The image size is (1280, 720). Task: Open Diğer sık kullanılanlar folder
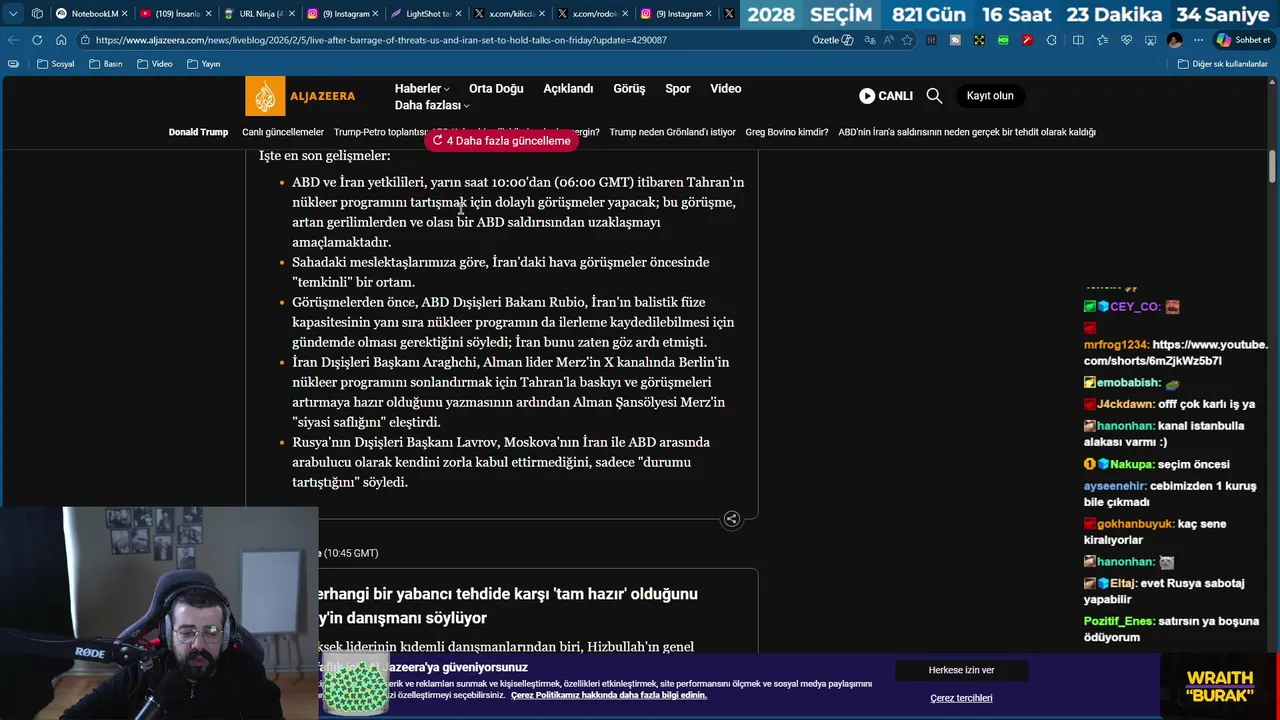tap(1223, 64)
